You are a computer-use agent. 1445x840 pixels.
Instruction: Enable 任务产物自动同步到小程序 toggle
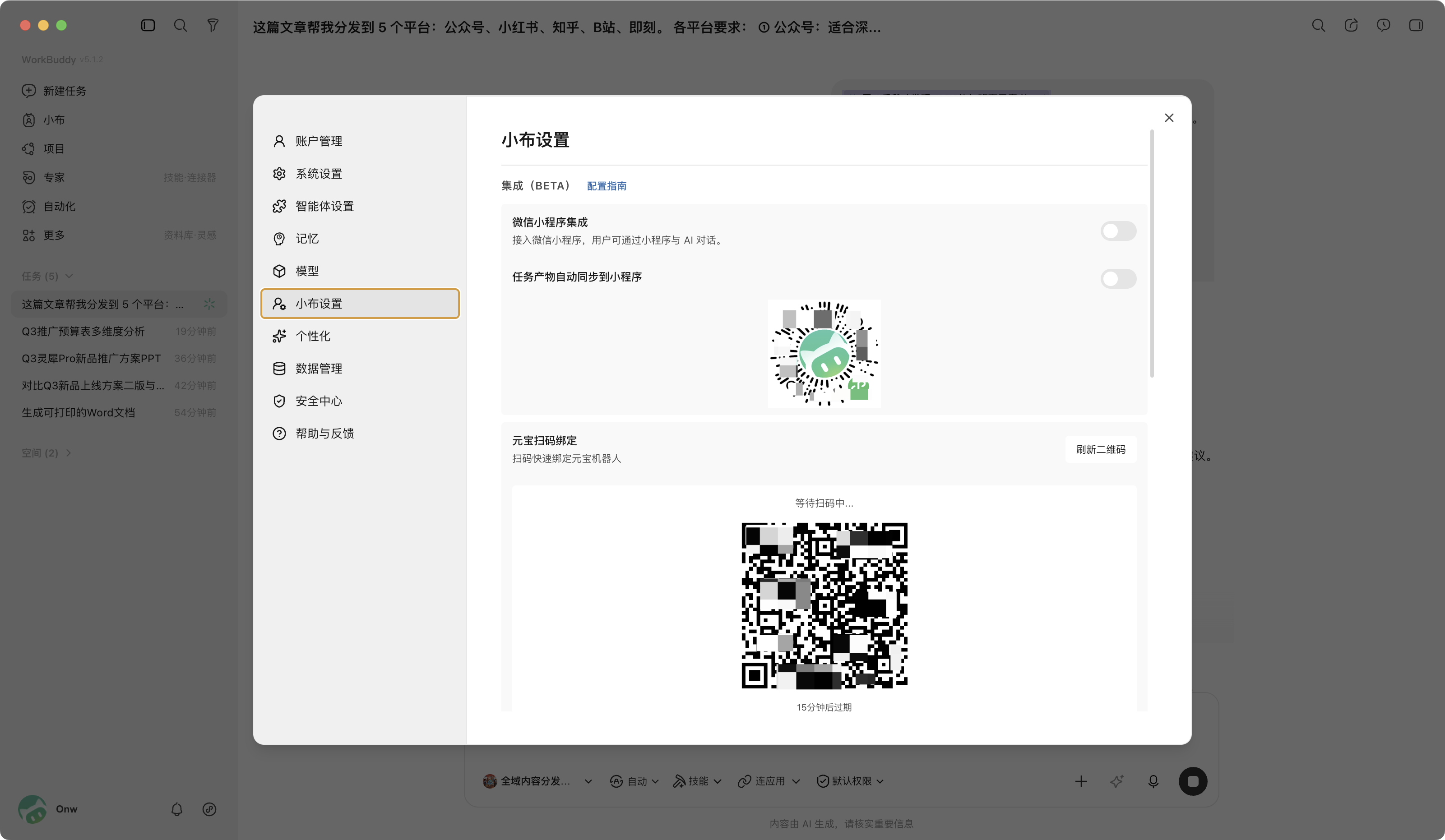(1118, 279)
